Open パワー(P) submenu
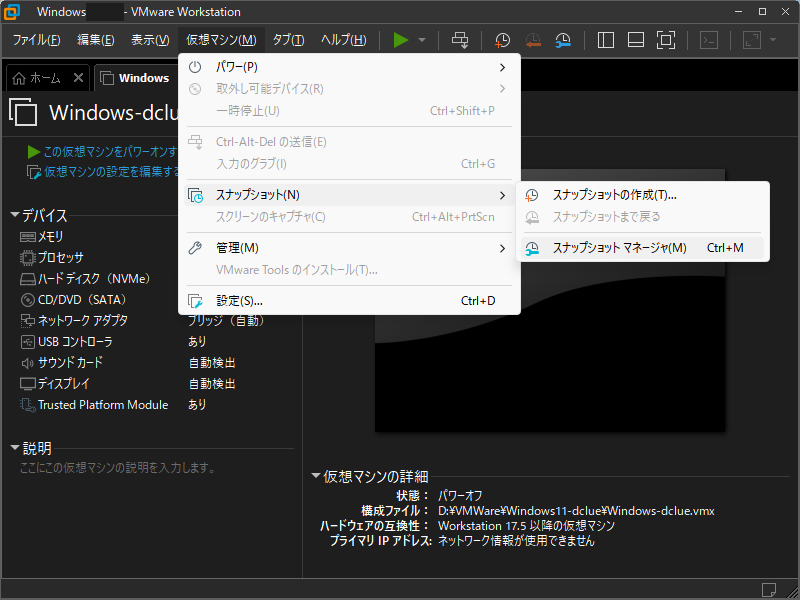Screen dimensions: 800x600 (x=349, y=67)
